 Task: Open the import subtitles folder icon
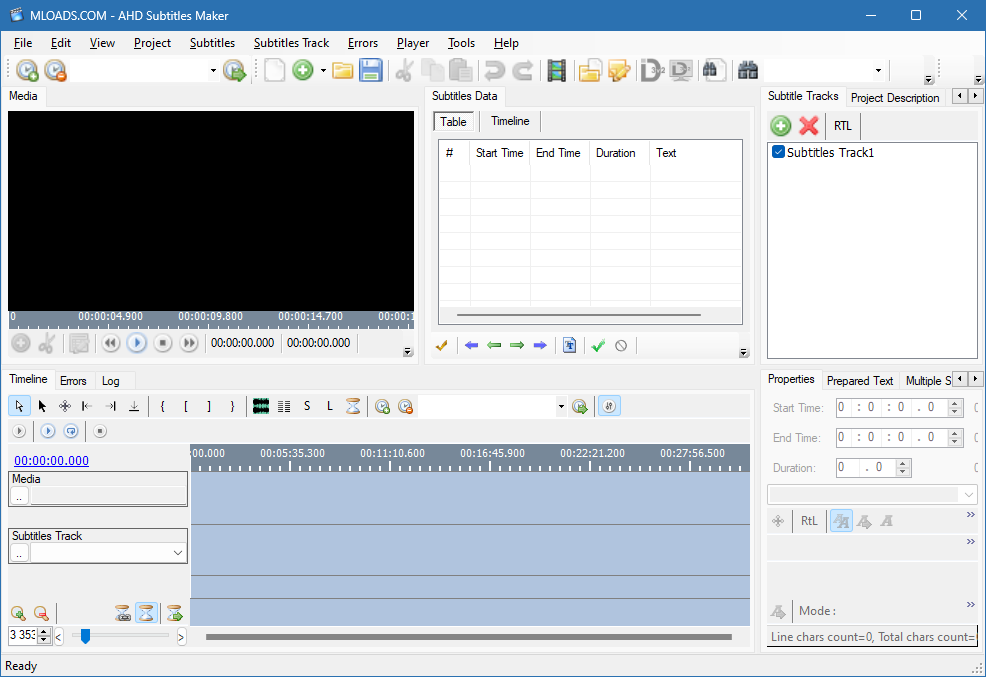[590, 70]
